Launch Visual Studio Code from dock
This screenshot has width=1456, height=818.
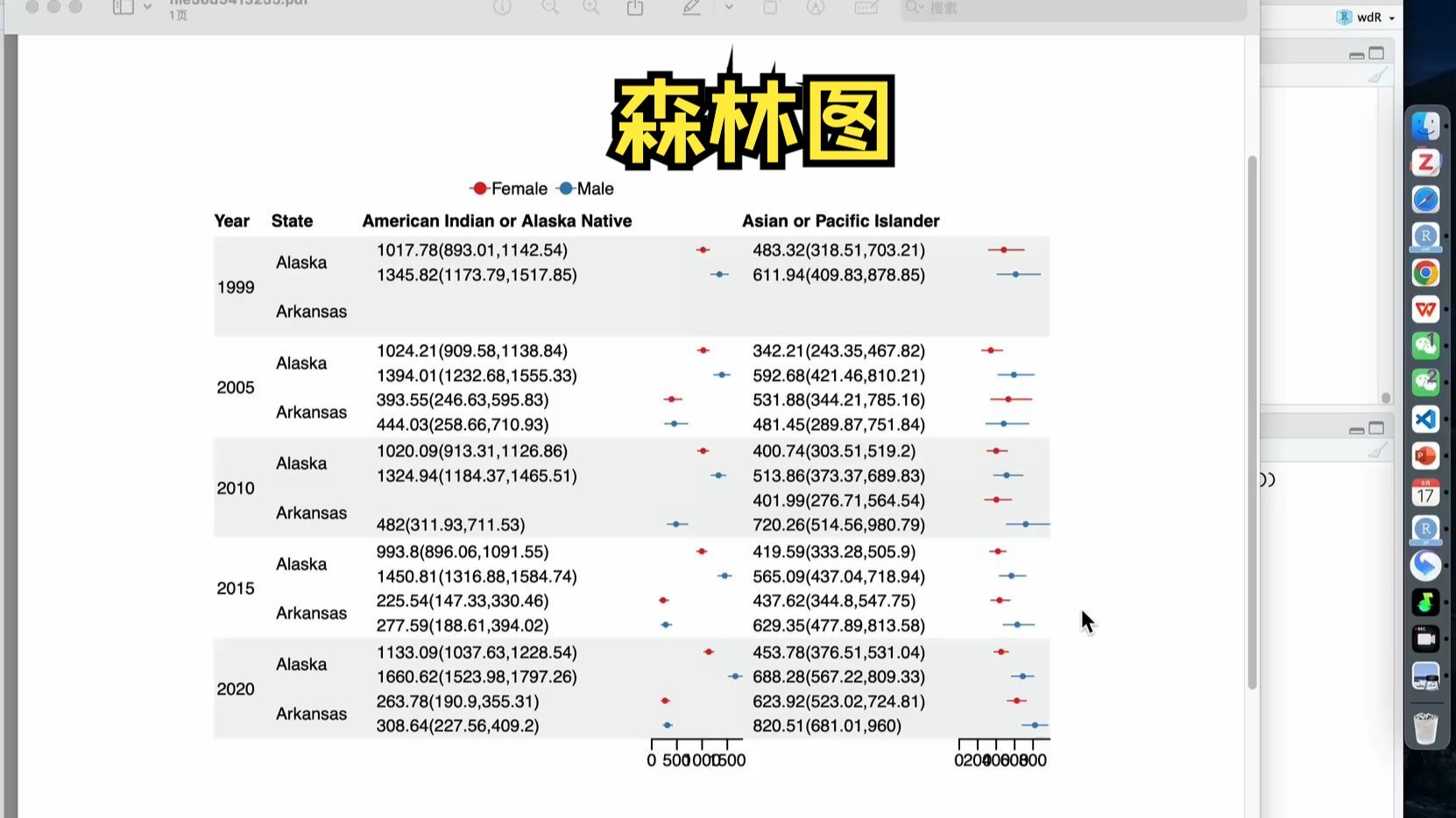coord(1425,420)
